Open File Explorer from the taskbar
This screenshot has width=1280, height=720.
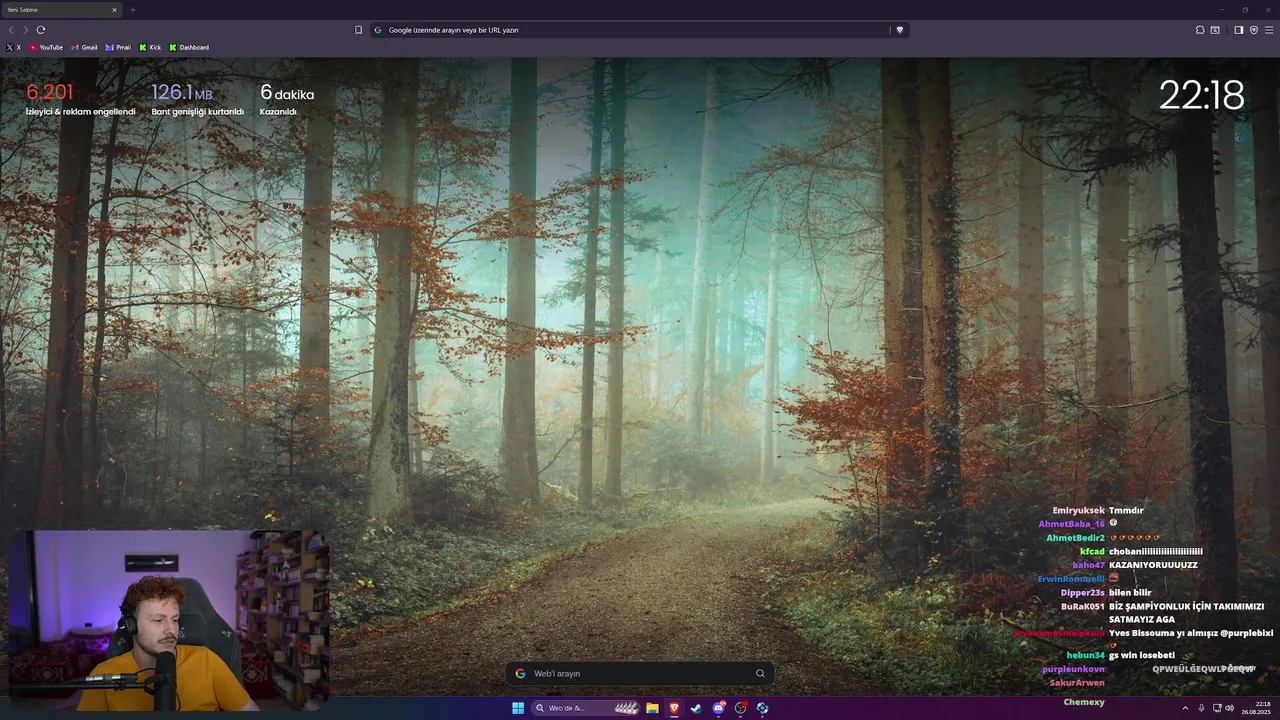coord(652,708)
